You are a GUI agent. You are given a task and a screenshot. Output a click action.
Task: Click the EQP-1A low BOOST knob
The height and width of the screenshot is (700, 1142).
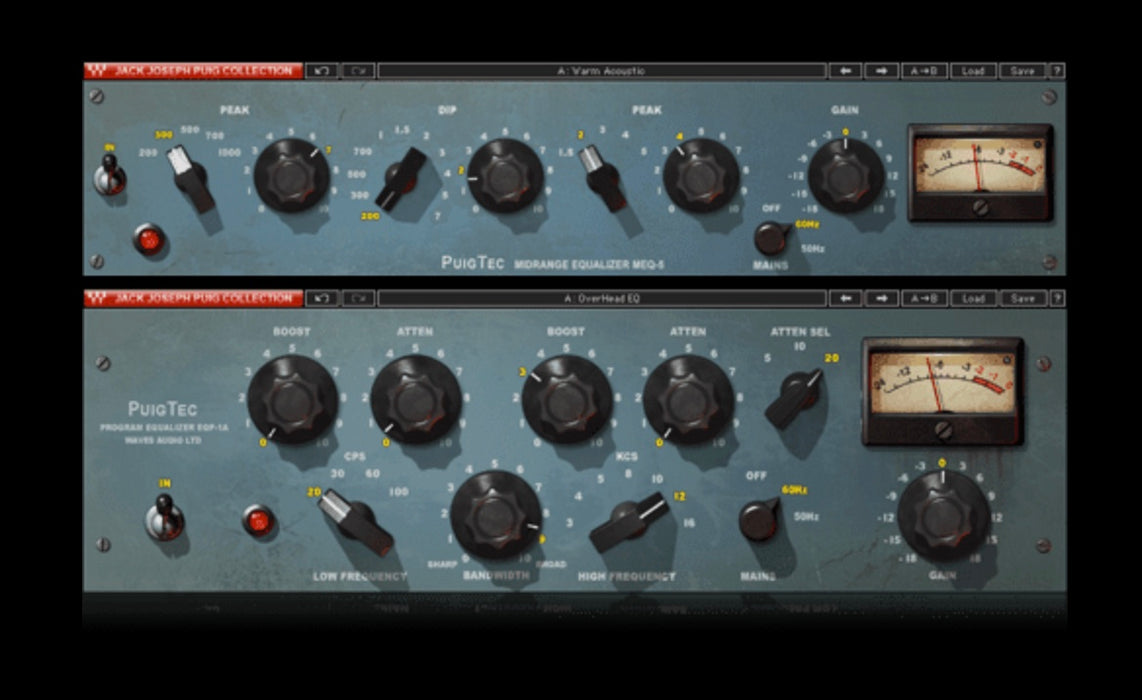click(x=292, y=400)
